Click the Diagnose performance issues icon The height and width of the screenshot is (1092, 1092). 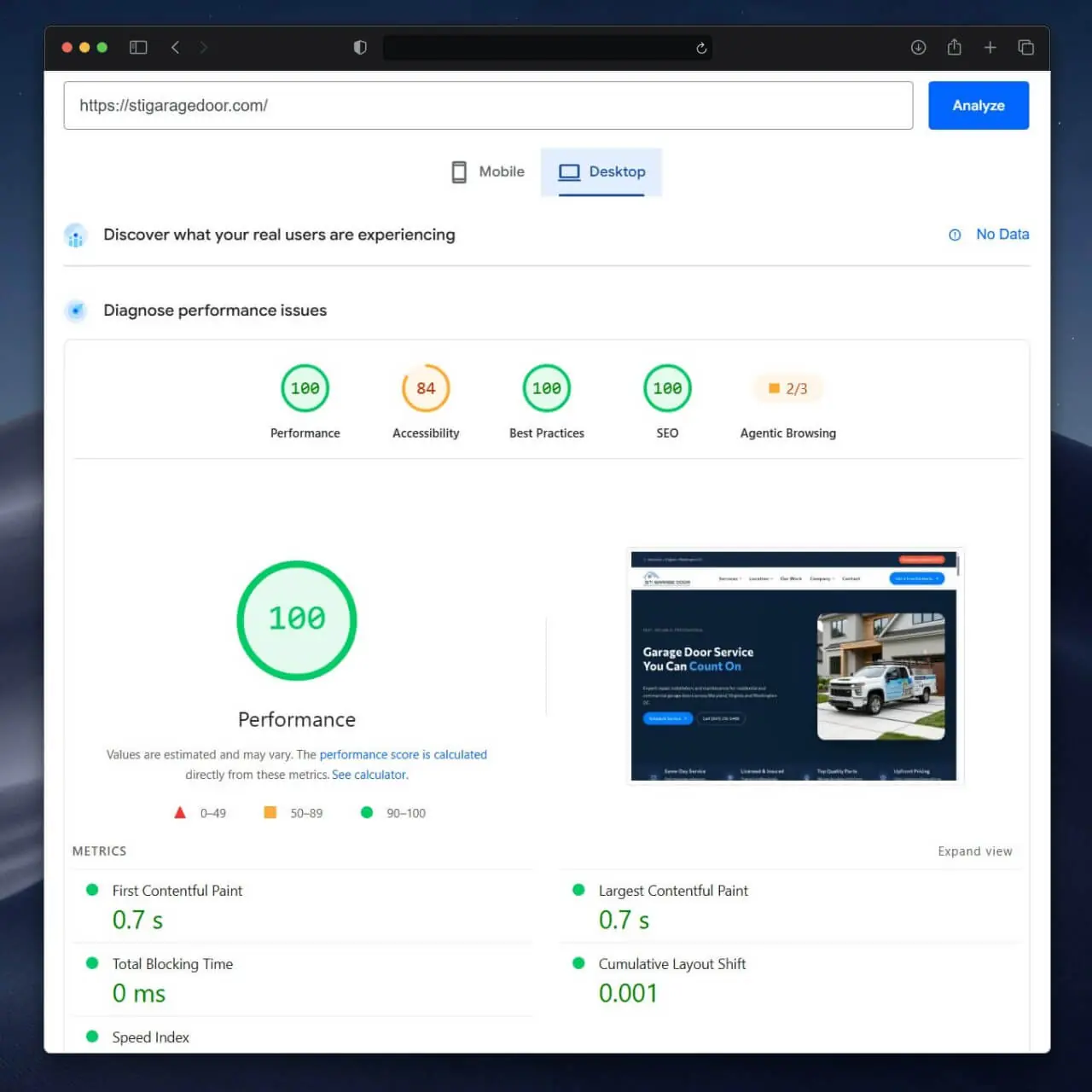(76, 311)
